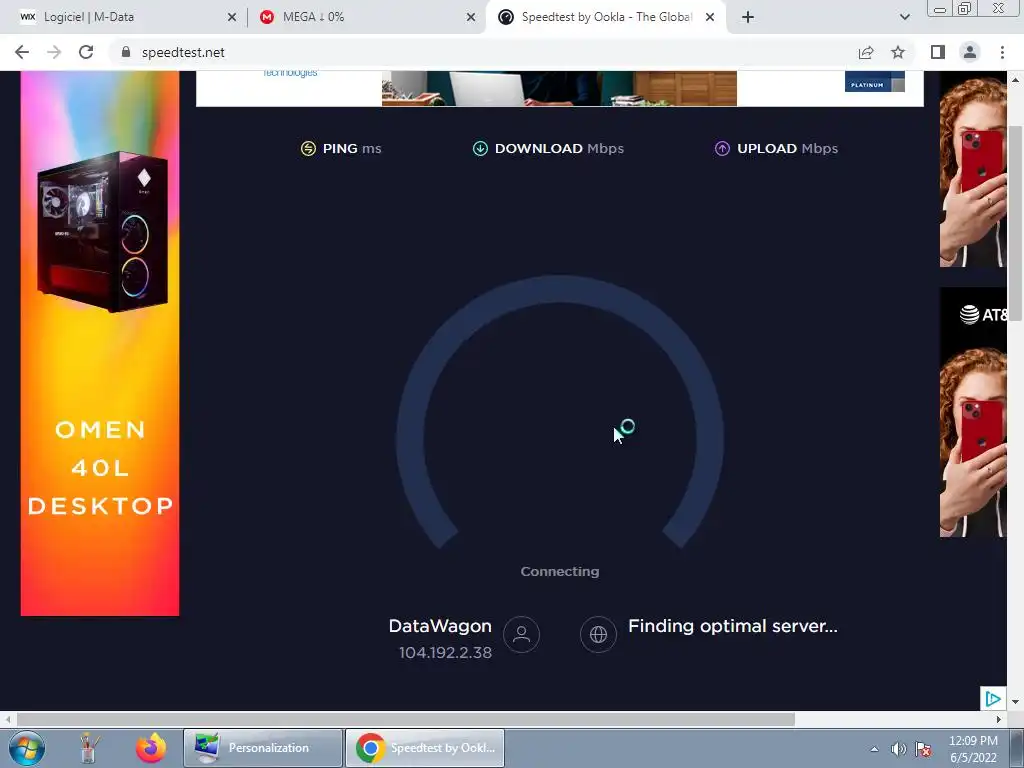Select the Speedtest by Ookla tab
This screenshot has height=768, width=1024.
click(x=604, y=17)
